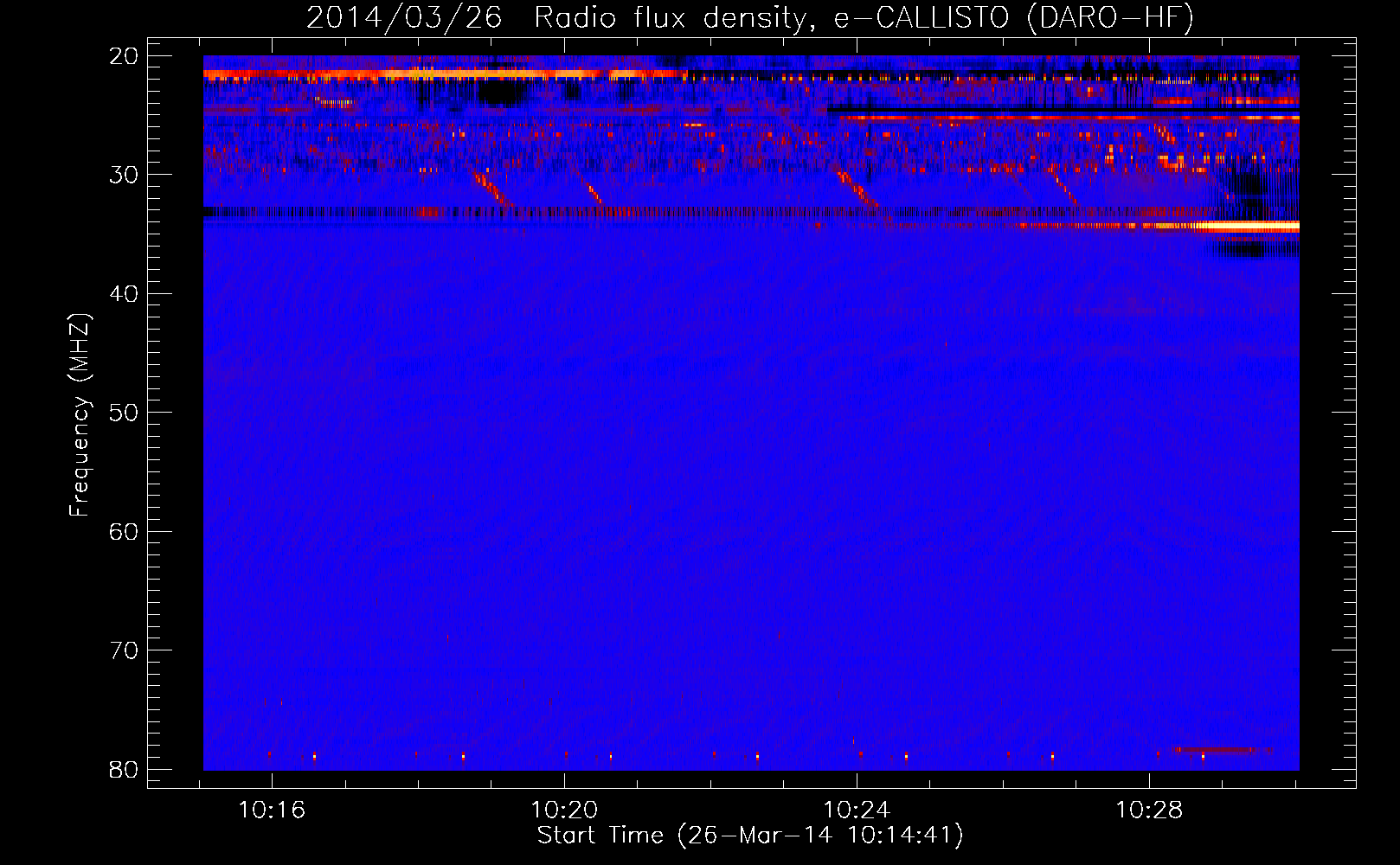Click the "10:28" time tick label

[1149, 811]
